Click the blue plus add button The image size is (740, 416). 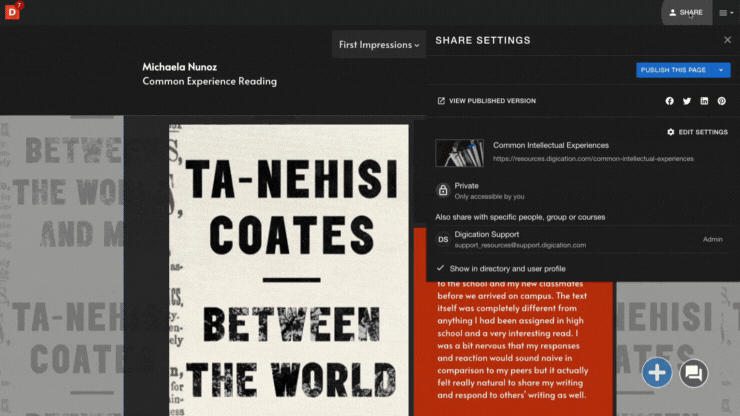click(657, 373)
